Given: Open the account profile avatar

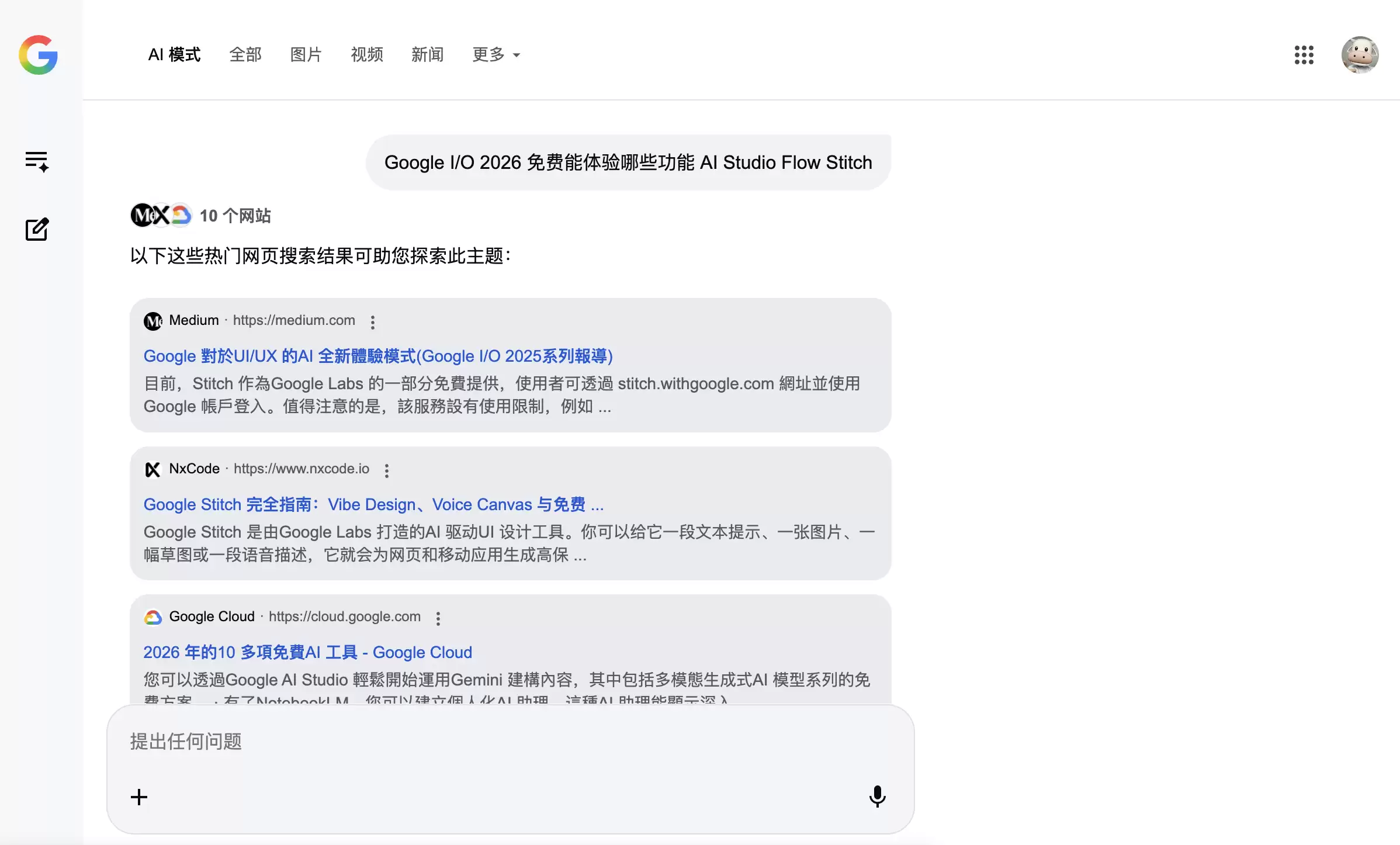Looking at the screenshot, I should click(1360, 55).
